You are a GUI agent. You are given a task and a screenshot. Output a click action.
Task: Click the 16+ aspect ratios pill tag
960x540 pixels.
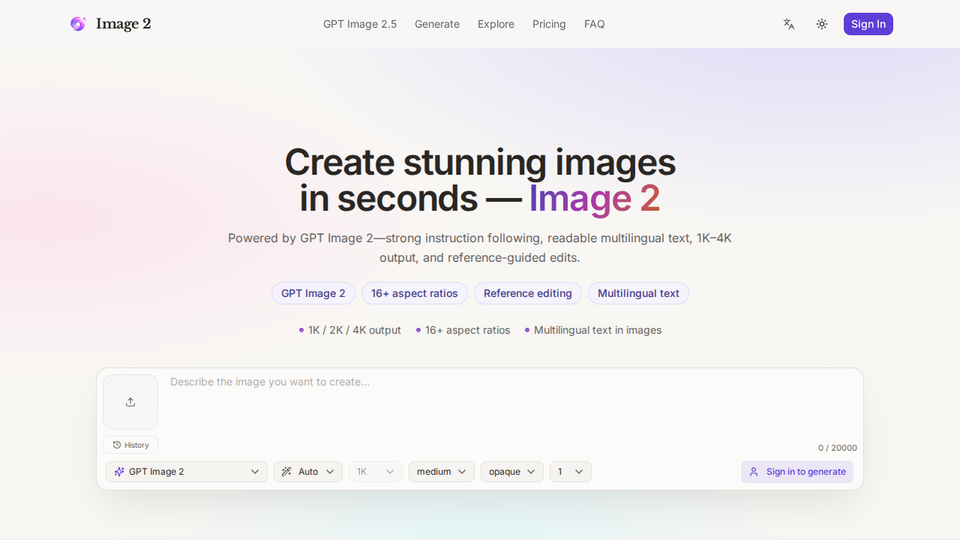pyautogui.click(x=414, y=293)
